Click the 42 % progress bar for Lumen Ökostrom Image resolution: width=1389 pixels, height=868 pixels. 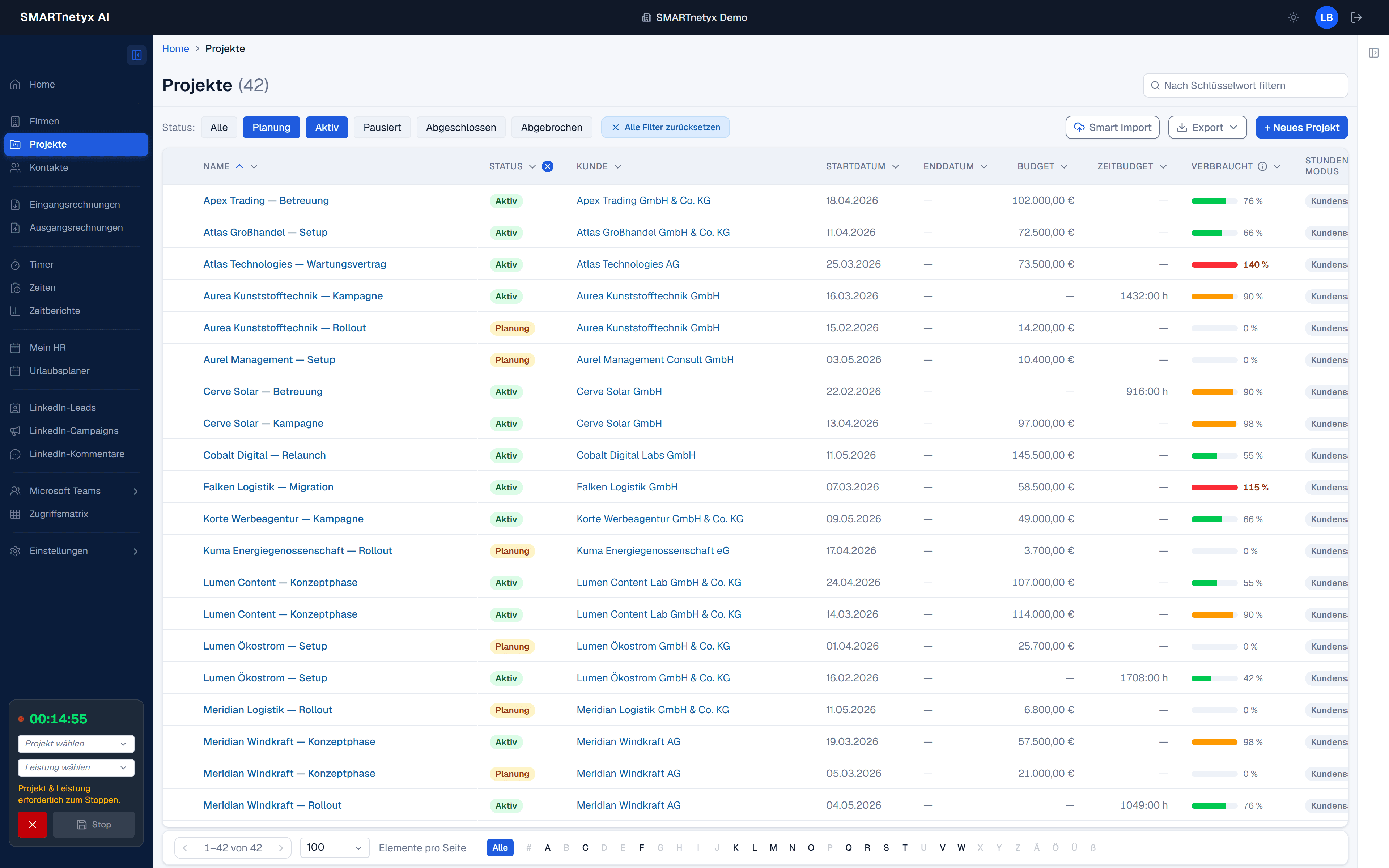[1214, 678]
